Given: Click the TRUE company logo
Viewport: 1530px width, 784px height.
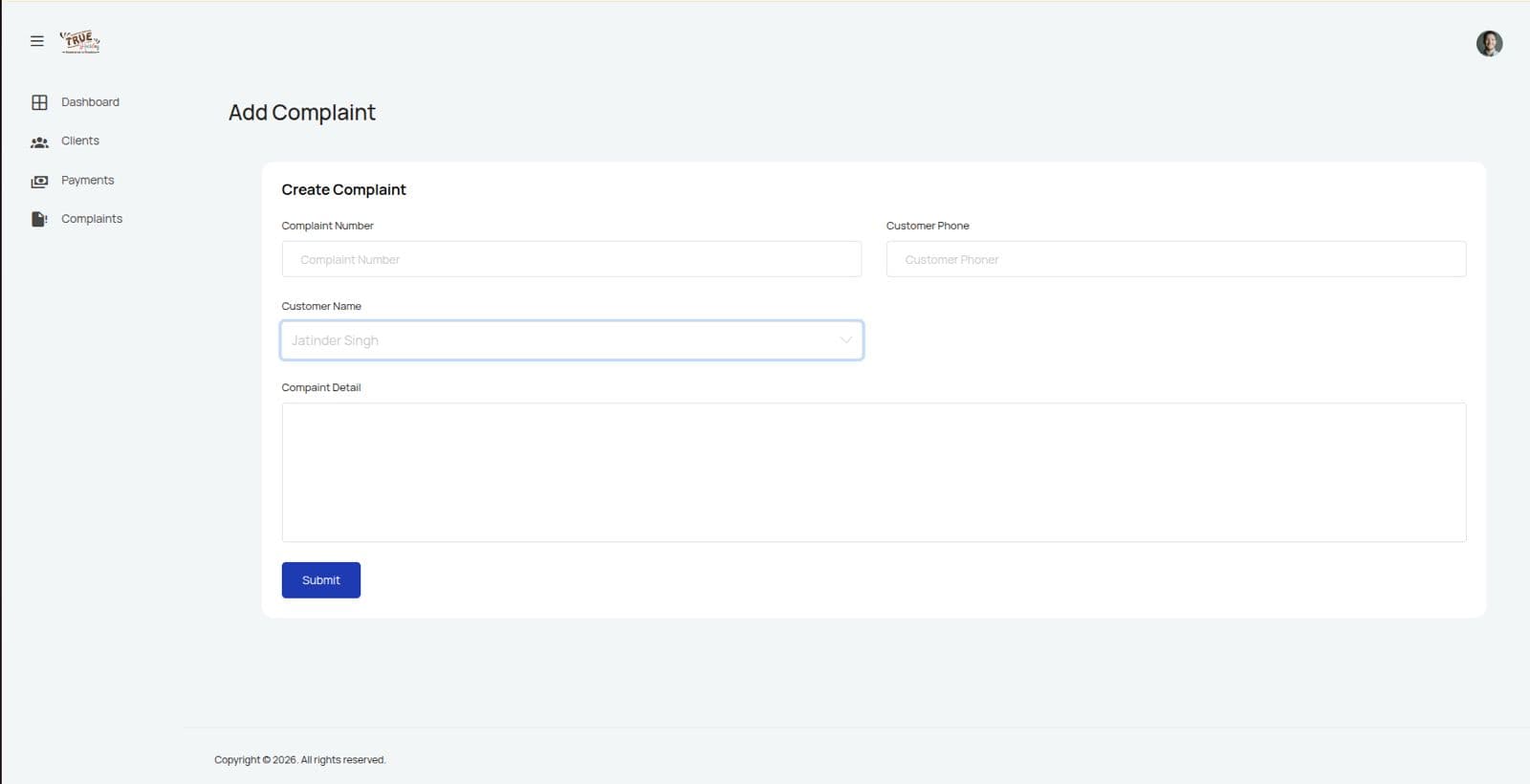Looking at the screenshot, I should [x=80, y=41].
